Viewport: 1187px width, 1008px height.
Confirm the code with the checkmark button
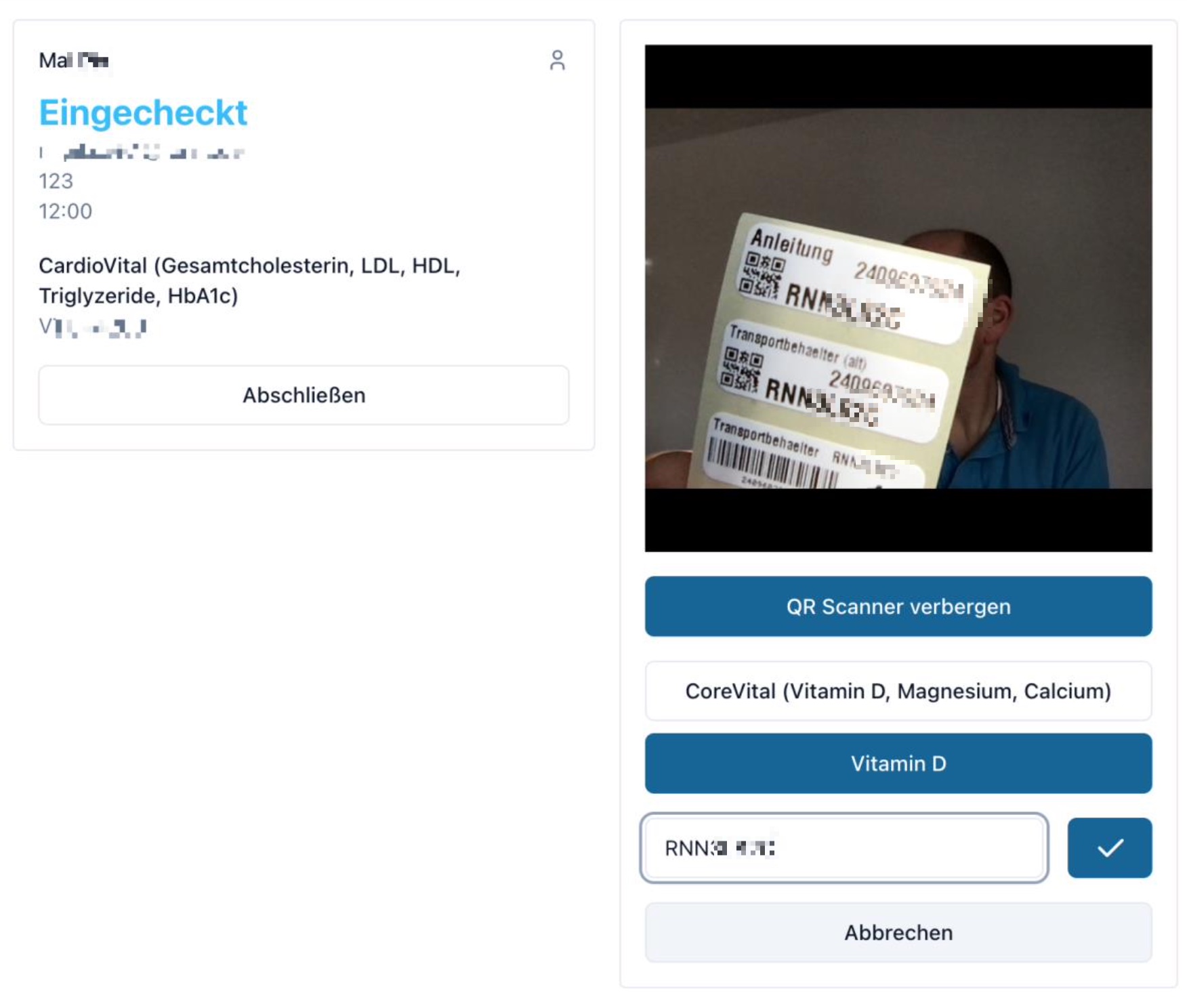[1109, 847]
